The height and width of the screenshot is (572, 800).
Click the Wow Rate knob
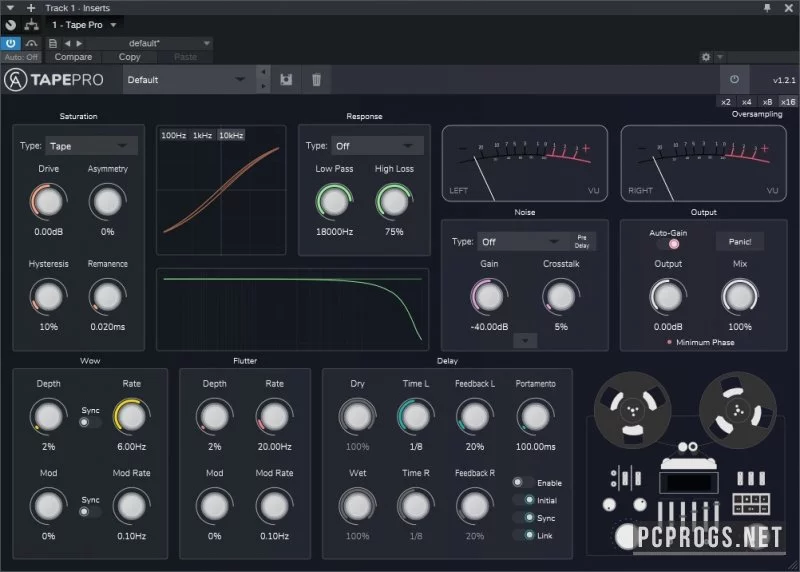pos(132,416)
